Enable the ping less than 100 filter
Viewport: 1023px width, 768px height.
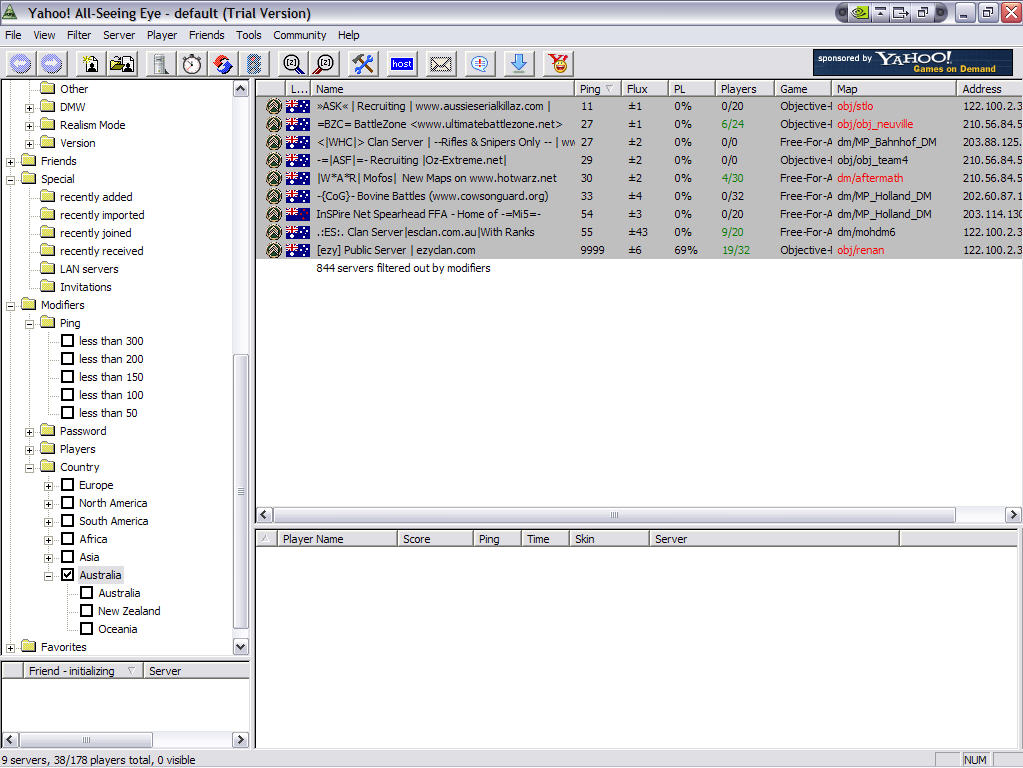[67, 395]
